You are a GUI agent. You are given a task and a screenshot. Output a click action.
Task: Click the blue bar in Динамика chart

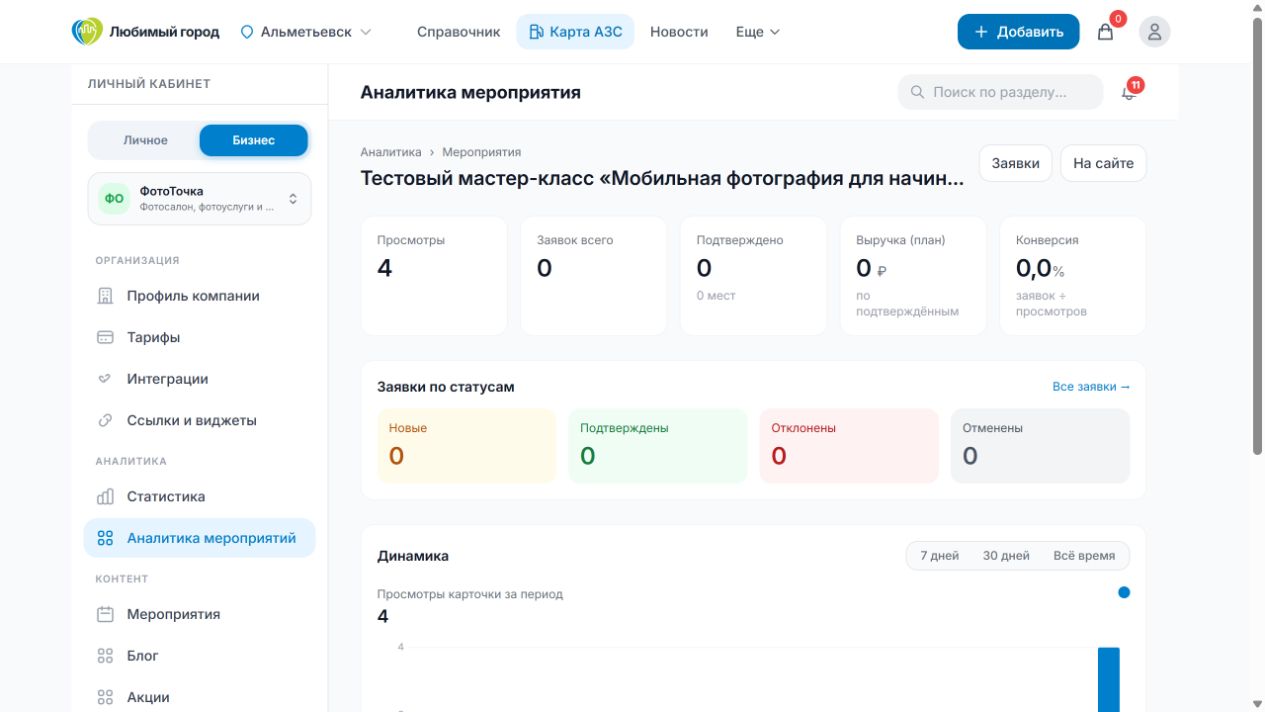point(1109,680)
